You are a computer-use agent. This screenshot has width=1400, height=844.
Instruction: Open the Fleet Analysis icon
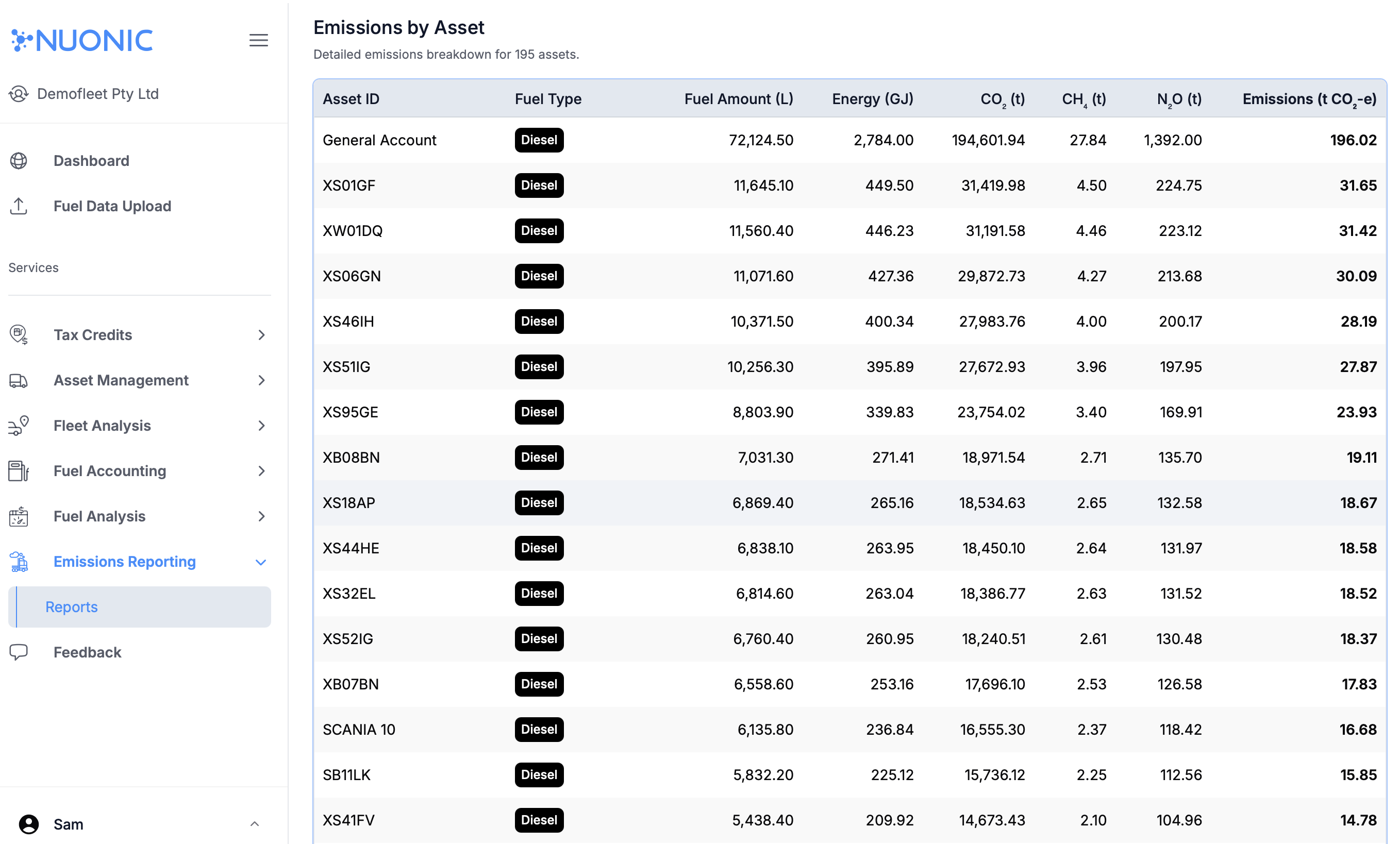[x=19, y=426]
